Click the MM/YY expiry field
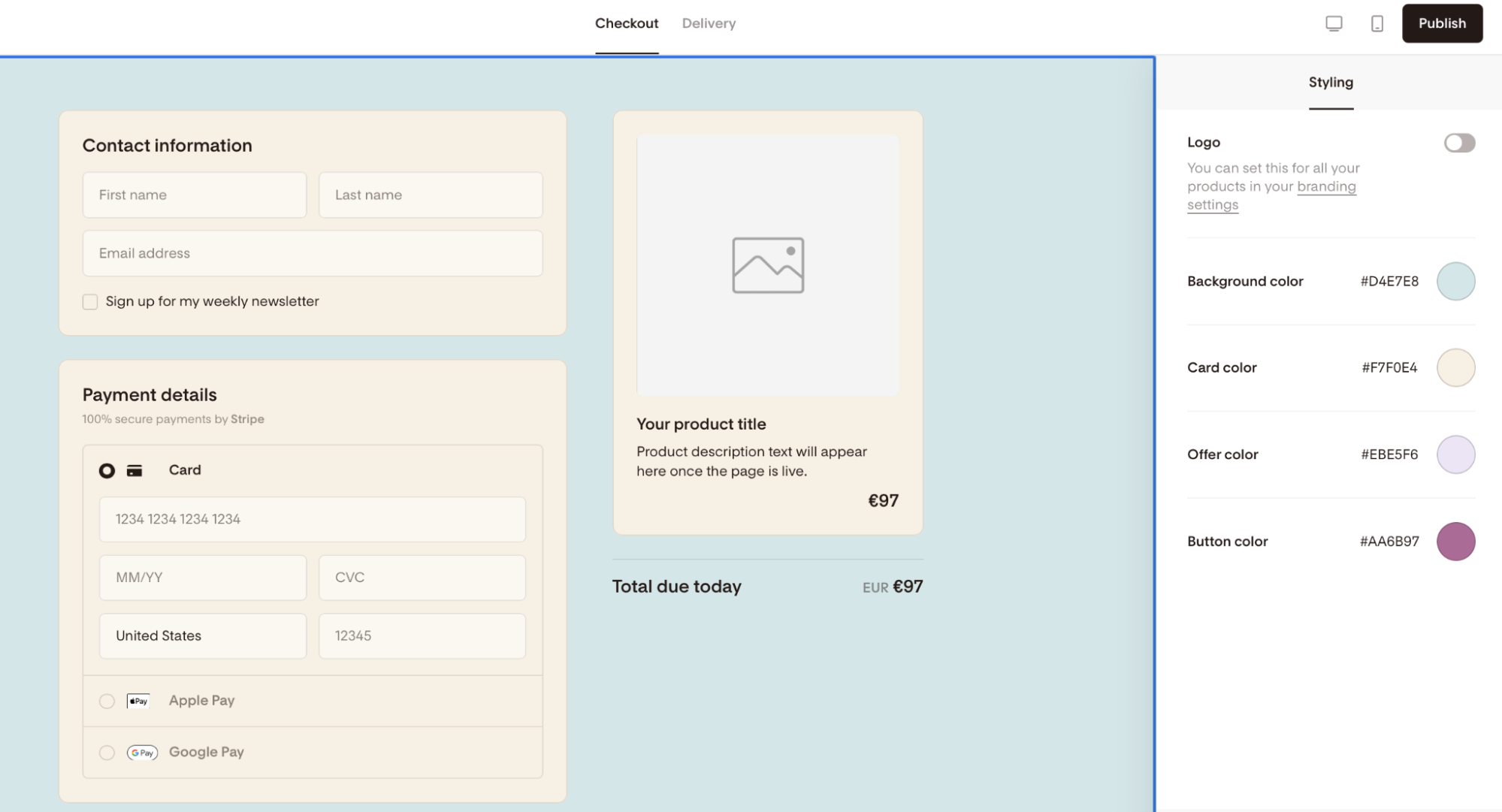1502x812 pixels. (x=203, y=578)
